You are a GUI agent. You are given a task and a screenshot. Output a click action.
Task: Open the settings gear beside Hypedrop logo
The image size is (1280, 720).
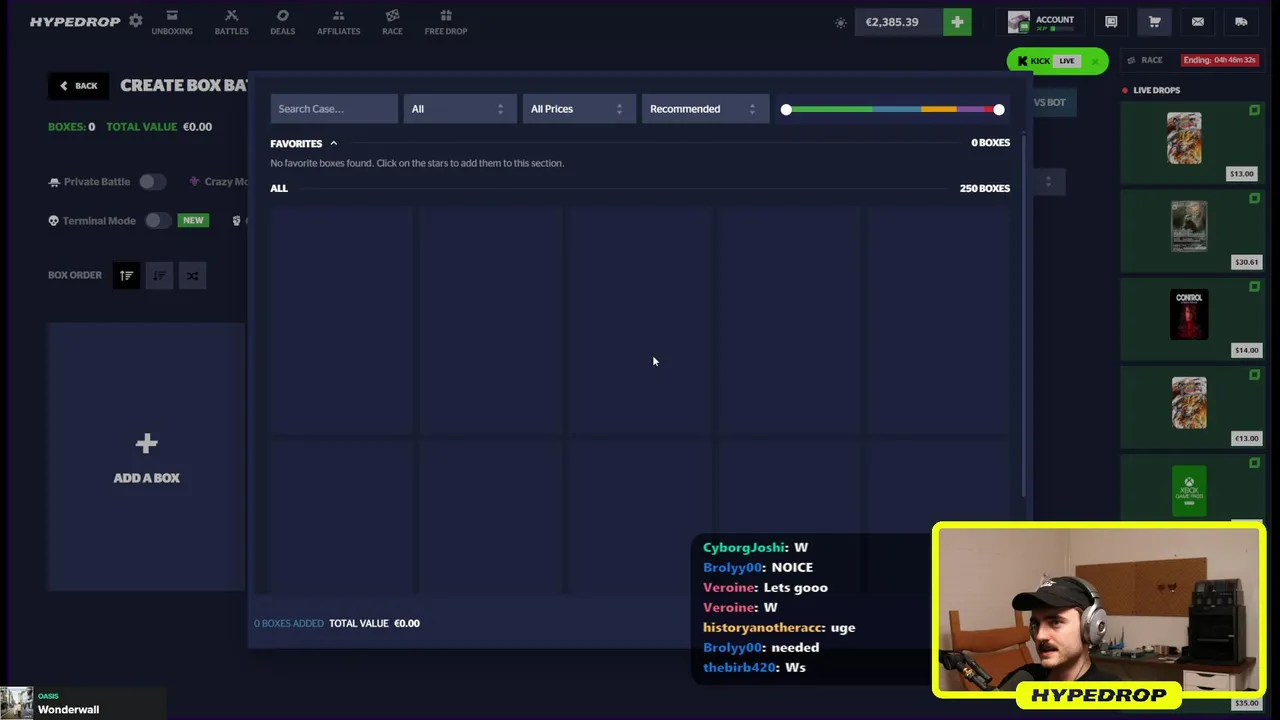point(136,21)
